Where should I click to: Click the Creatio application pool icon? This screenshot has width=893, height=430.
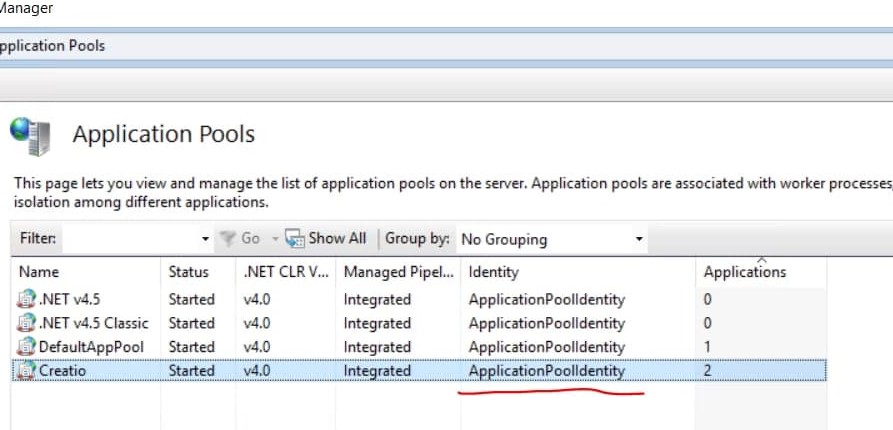coord(26,371)
